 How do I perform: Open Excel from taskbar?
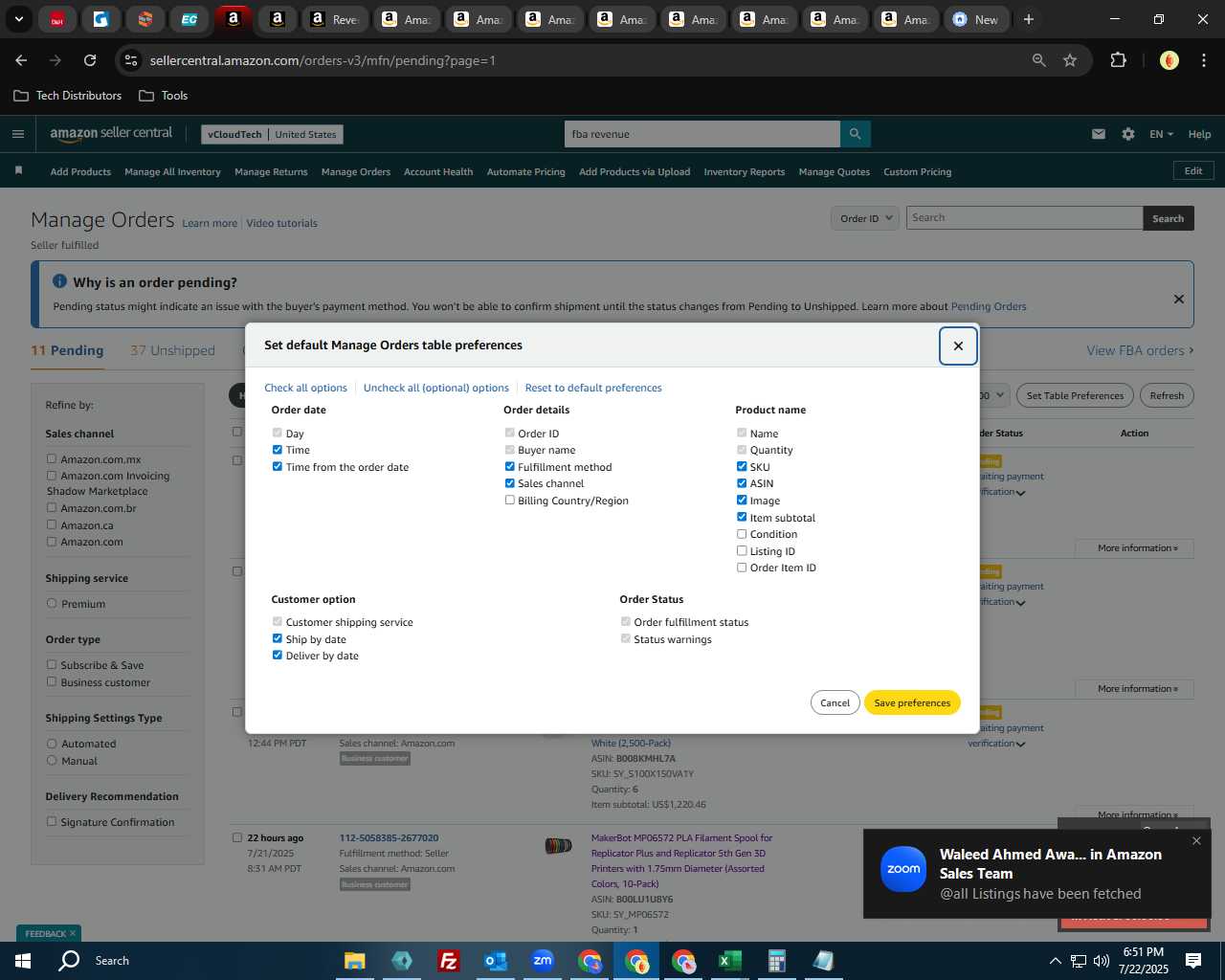[x=730, y=960]
